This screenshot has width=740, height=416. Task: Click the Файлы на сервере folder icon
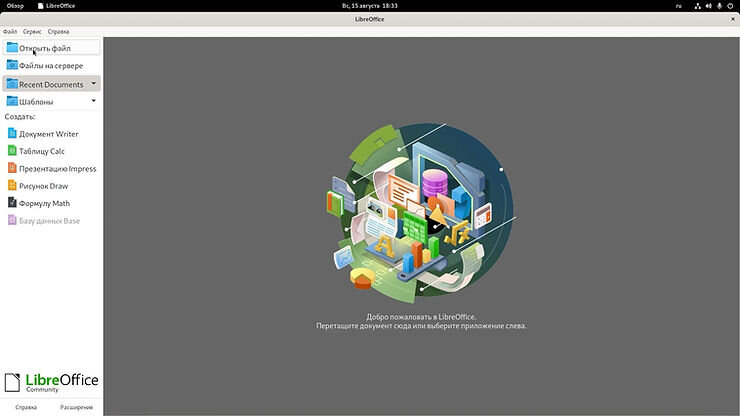tap(12, 65)
